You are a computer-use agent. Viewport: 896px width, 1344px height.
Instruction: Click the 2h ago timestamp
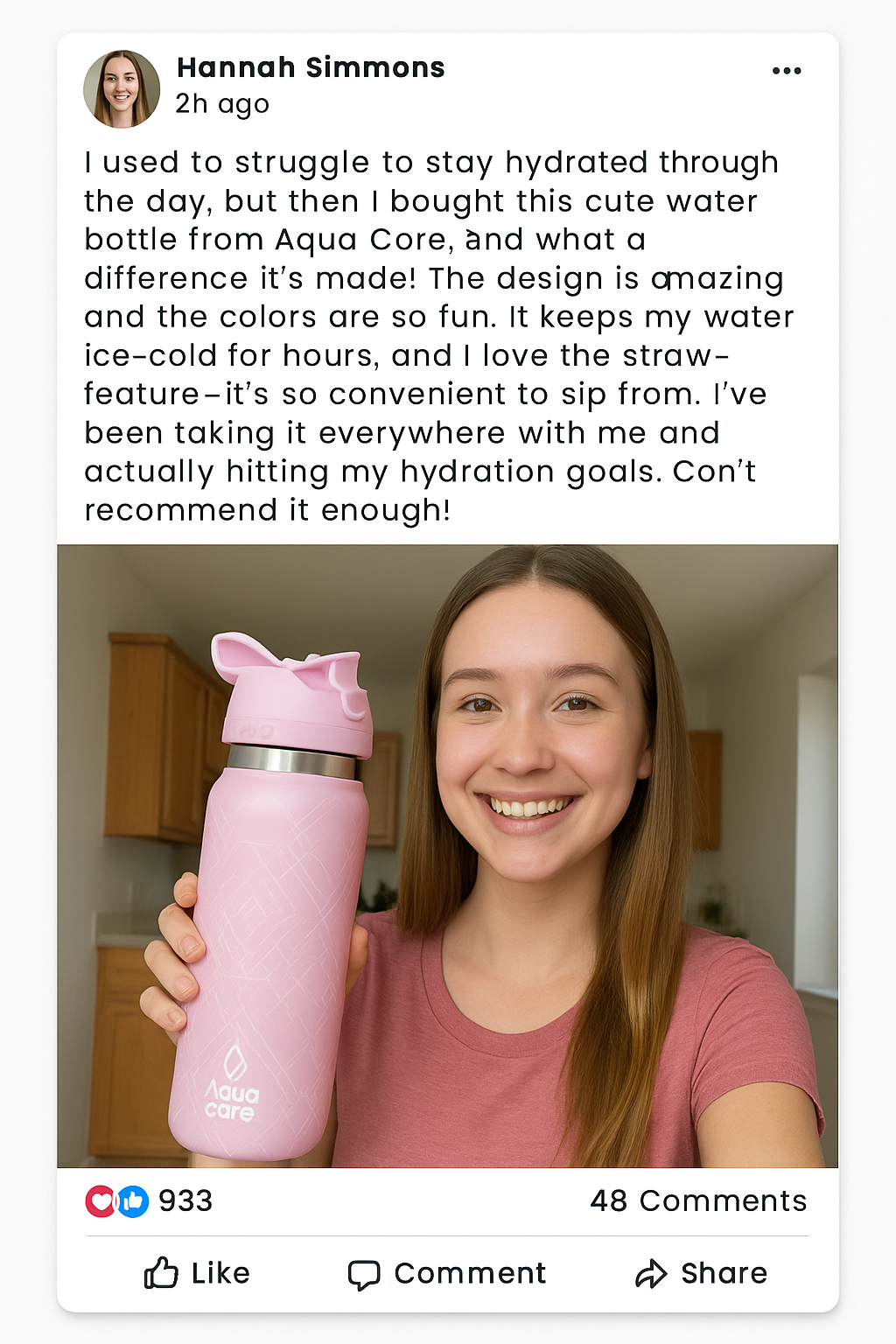tap(222, 104)
